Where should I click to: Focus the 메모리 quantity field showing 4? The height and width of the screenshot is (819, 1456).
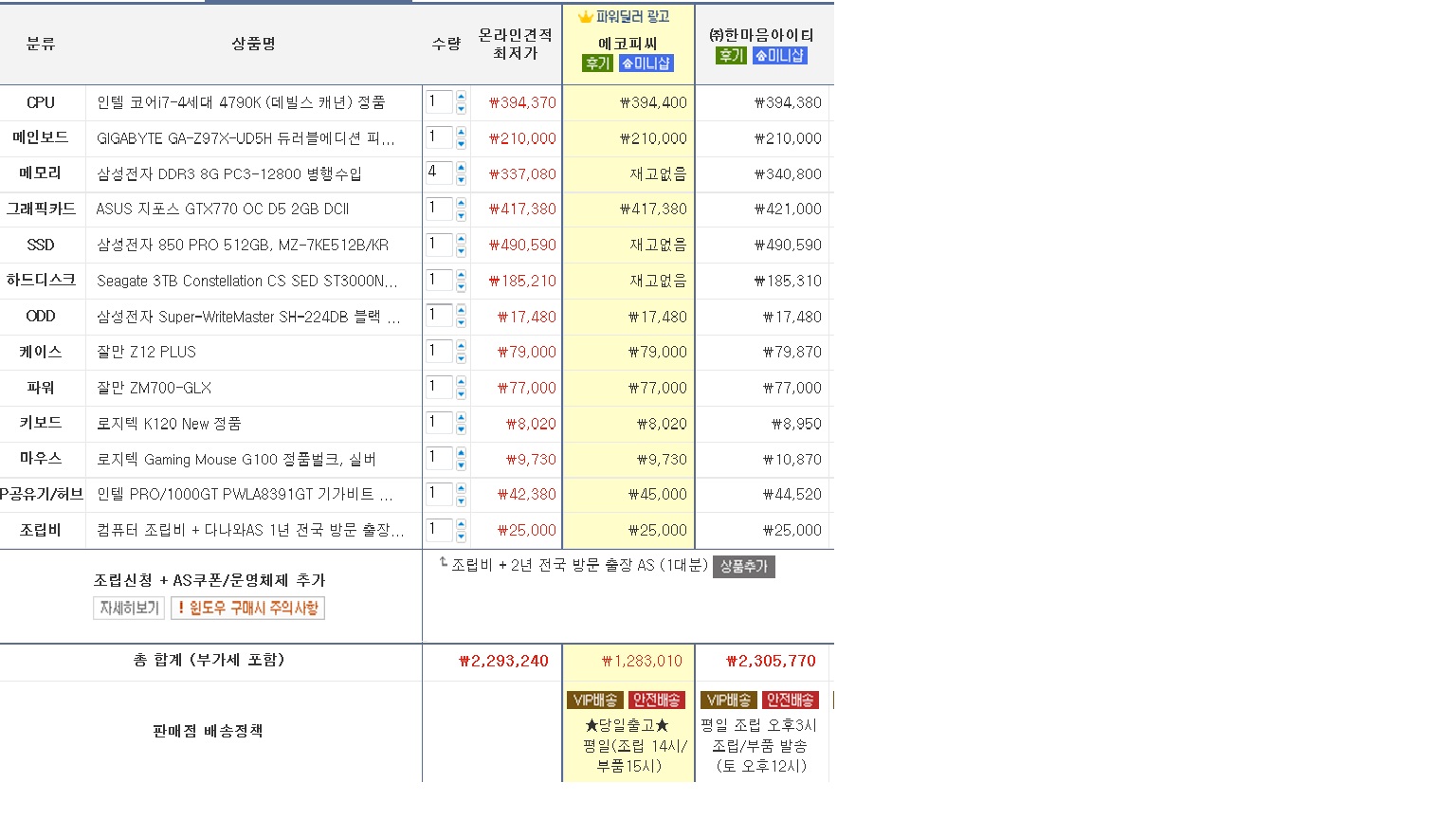click(x=439, y=173)
